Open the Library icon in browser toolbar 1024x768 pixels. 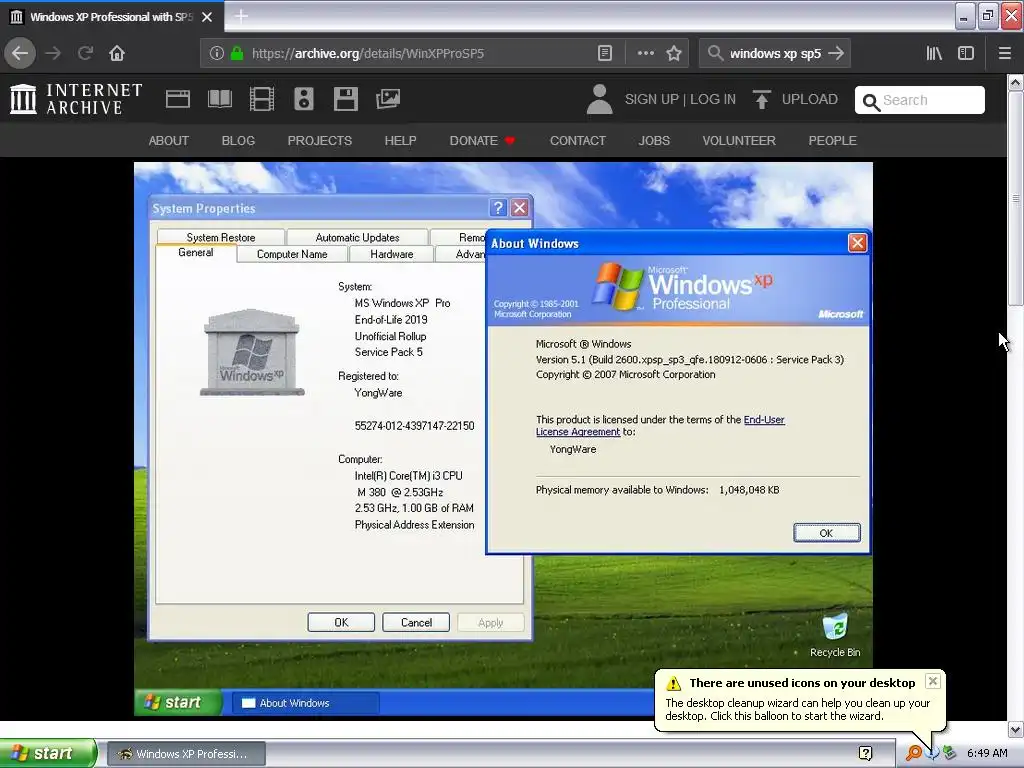click(934, 54)
